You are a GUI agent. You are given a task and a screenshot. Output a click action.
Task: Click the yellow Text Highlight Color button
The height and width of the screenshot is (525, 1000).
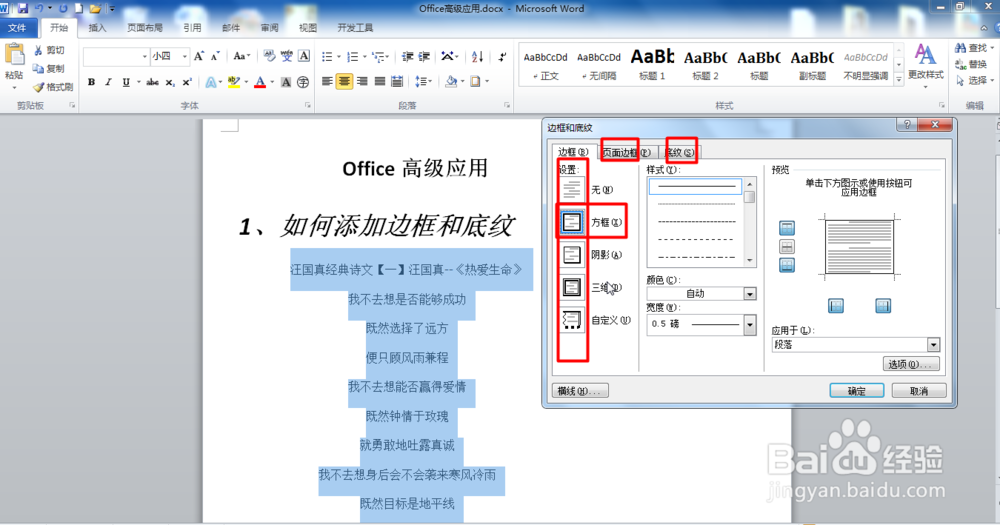(233, 82)
